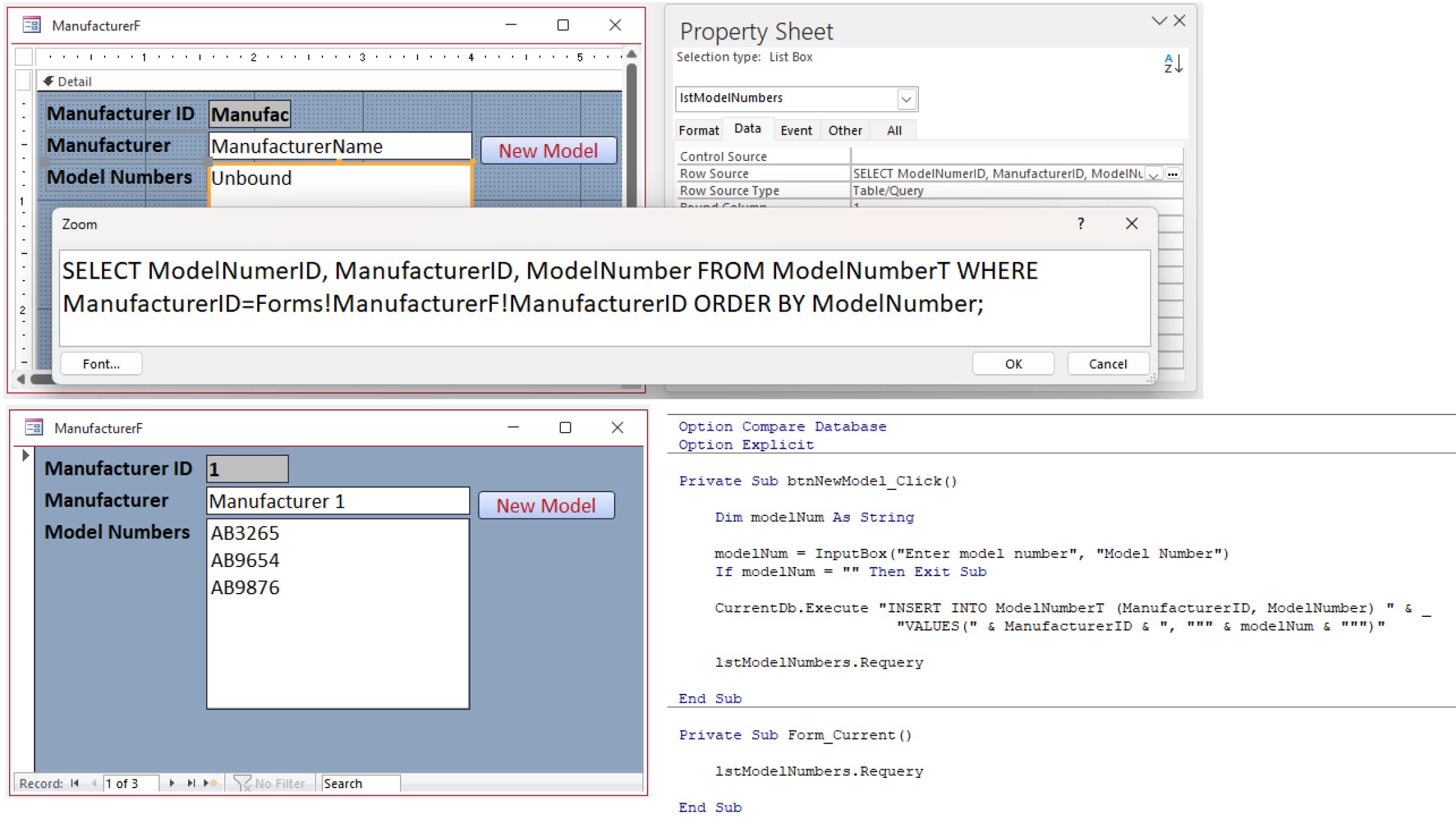Expand the Row Source dropdown arrow
Screen dimensions: 1456x838
point(1154,175)
